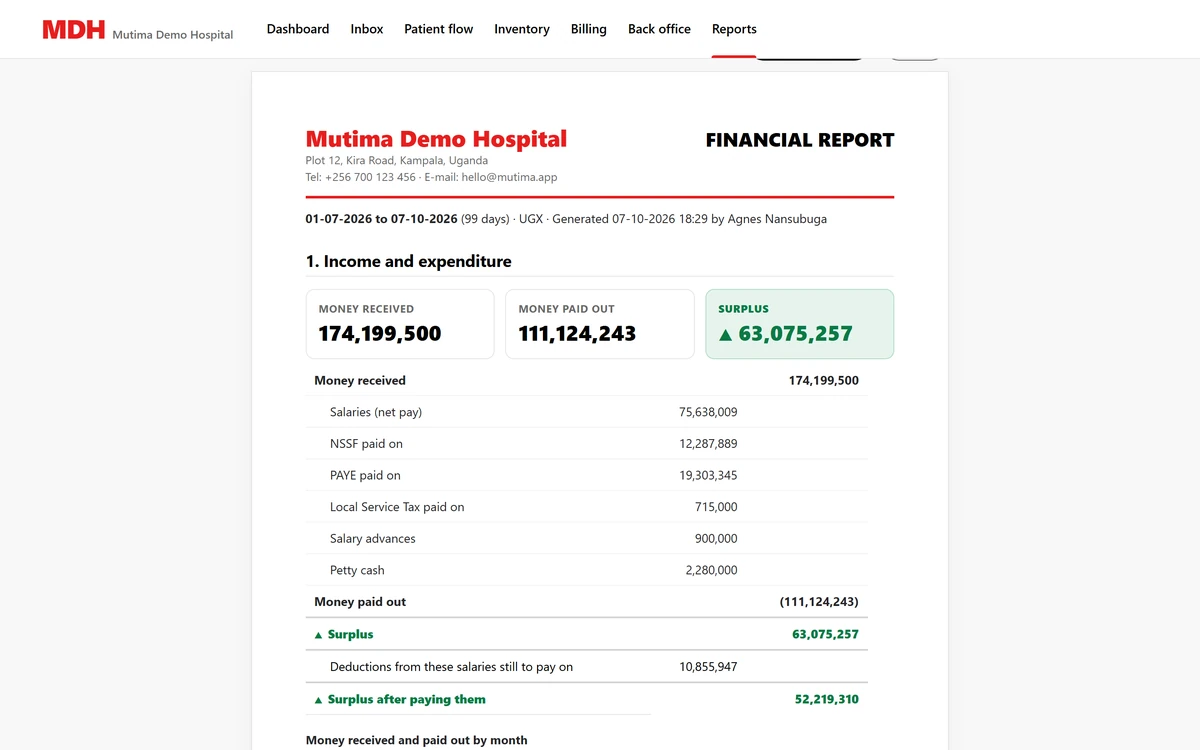Click the 10,855,947 amount
Viewport: 1200px width, 750px height.
[x=708, y=667]
